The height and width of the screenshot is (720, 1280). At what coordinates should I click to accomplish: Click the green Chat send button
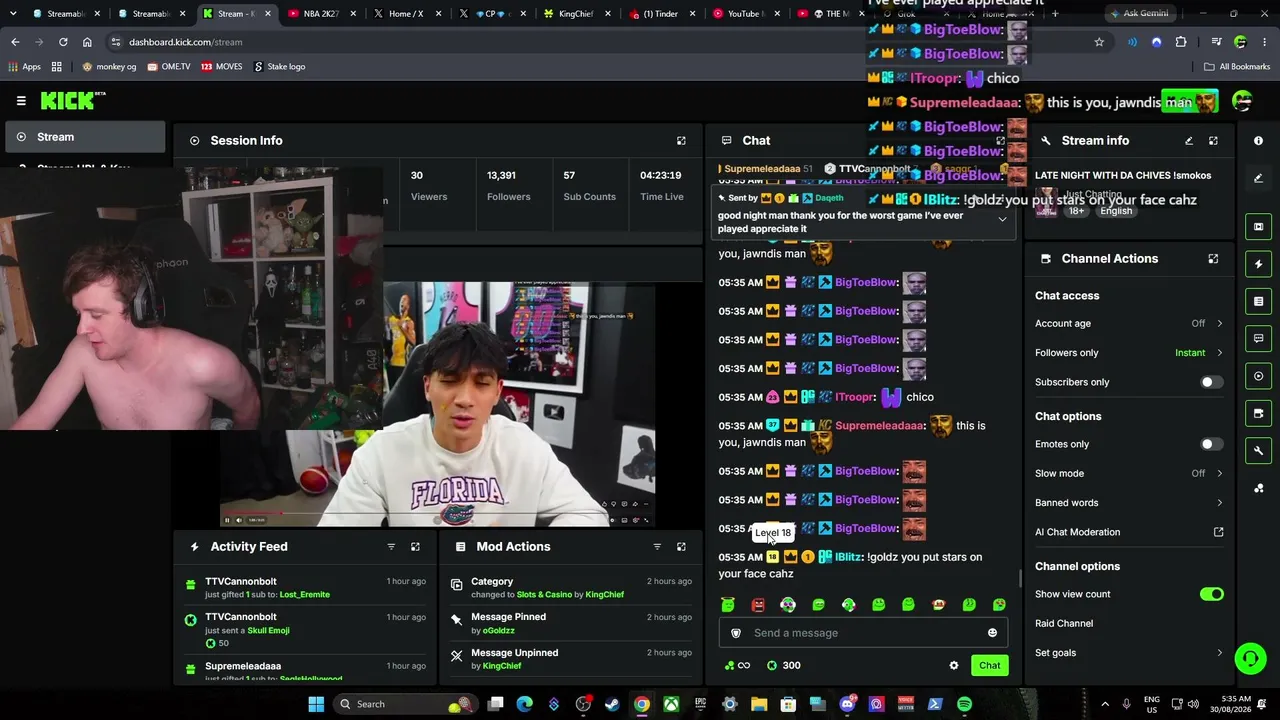(989, 665)
